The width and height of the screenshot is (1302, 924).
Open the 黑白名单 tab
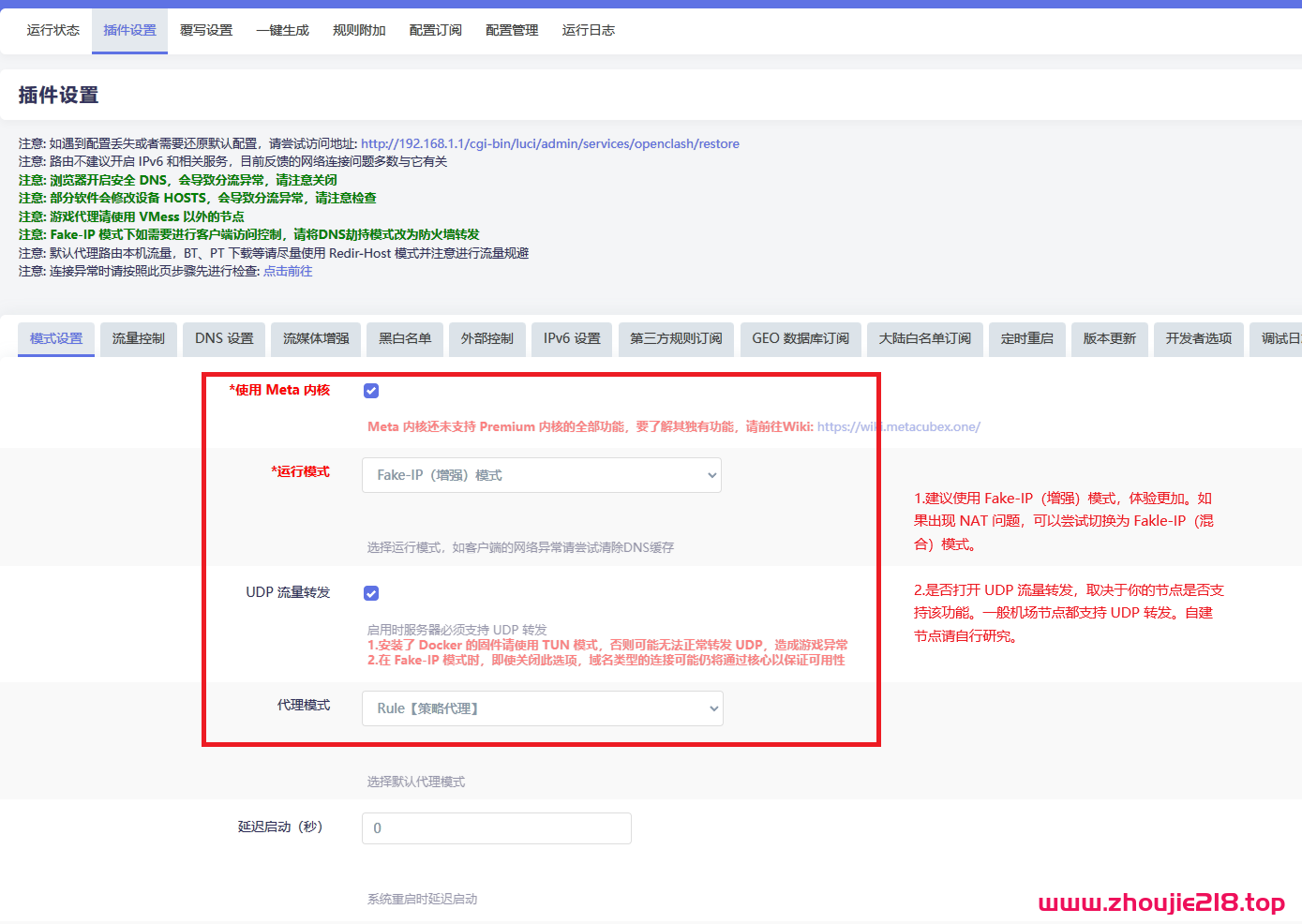point(404,339)
